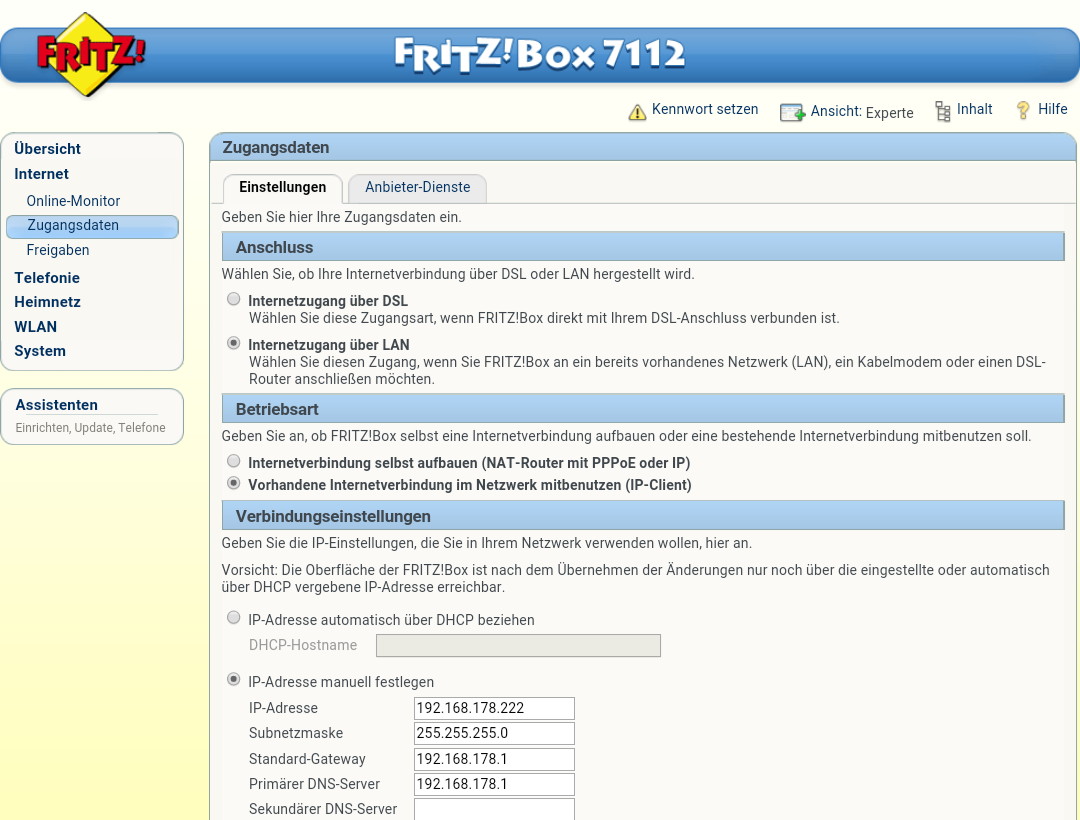This screenshot has height=820, width=1080.
Task: Select IP-Adresse manuell festlegen
Action: click(234, 680)
